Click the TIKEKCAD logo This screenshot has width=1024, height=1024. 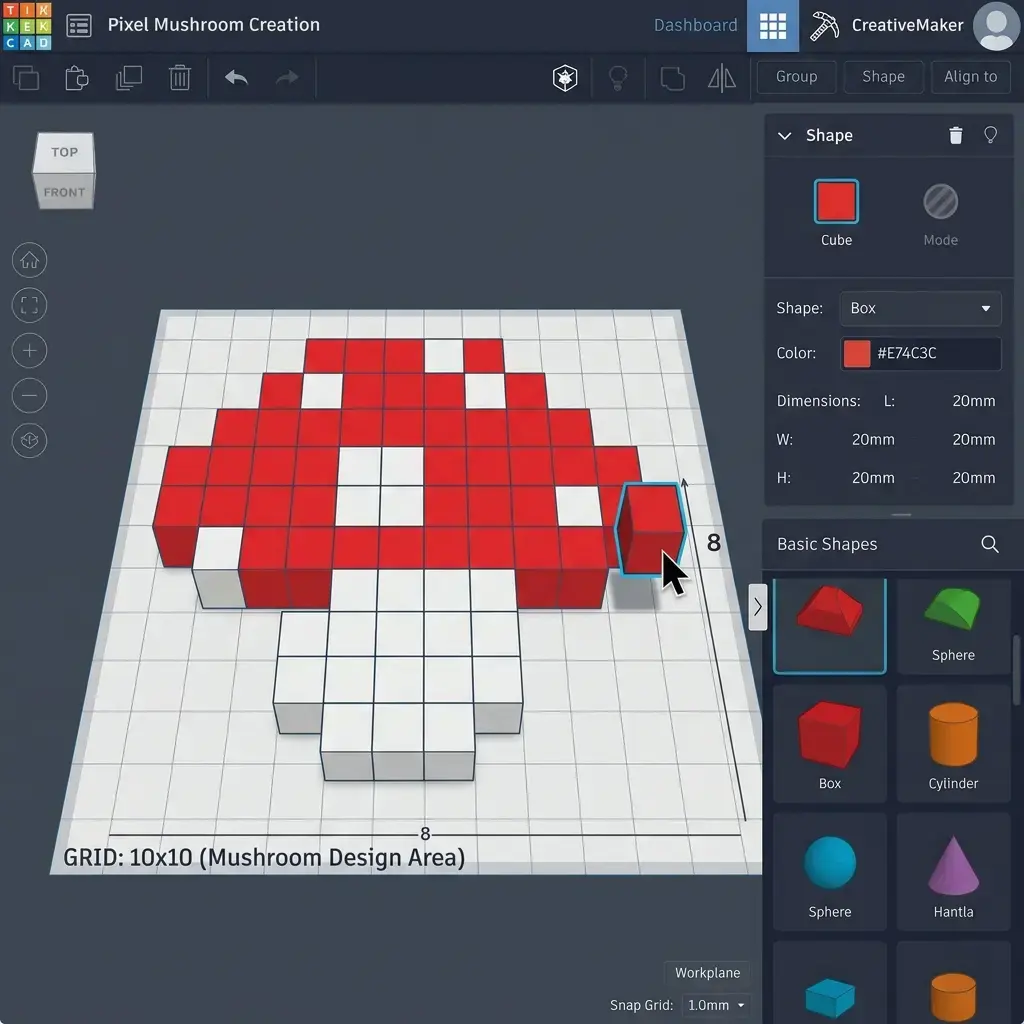point(27,26)
